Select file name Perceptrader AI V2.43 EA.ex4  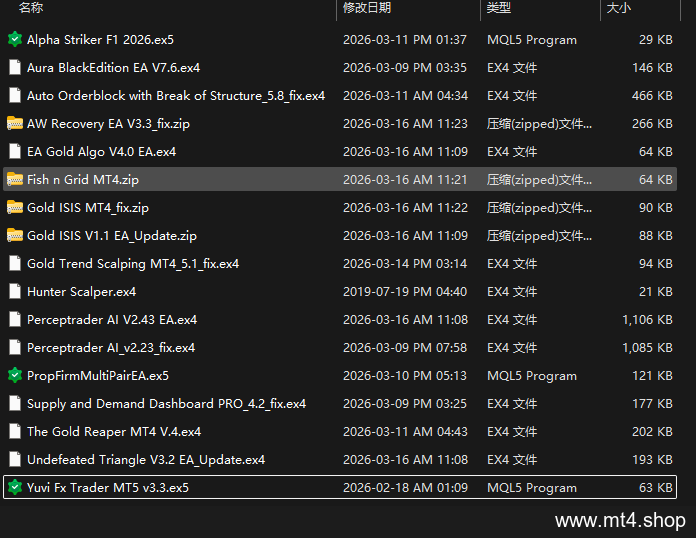112,319
